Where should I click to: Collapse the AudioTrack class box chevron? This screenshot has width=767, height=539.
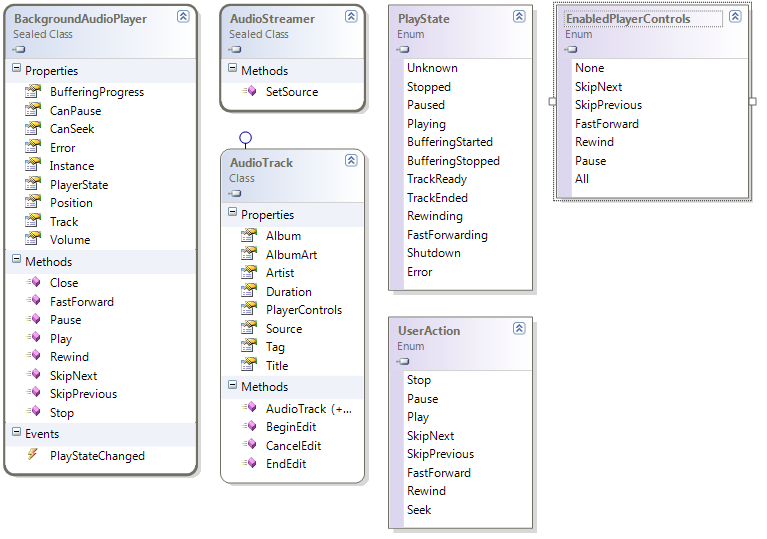coord(351,160)
